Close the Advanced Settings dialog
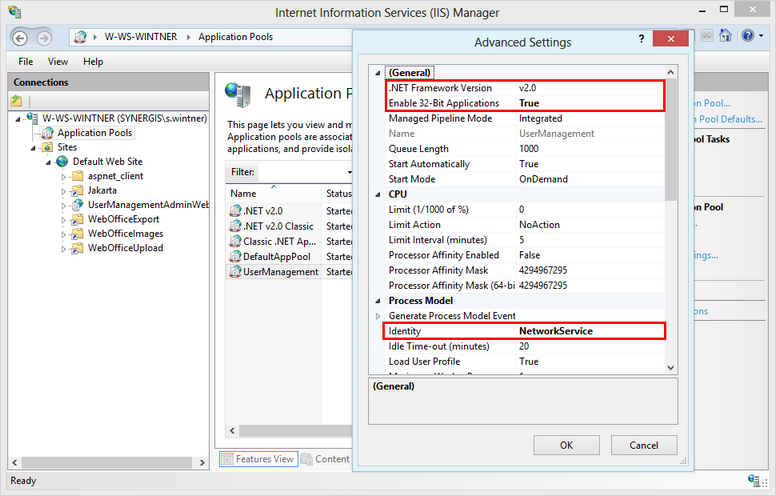 pyautogui.click(x=671, y=39)
